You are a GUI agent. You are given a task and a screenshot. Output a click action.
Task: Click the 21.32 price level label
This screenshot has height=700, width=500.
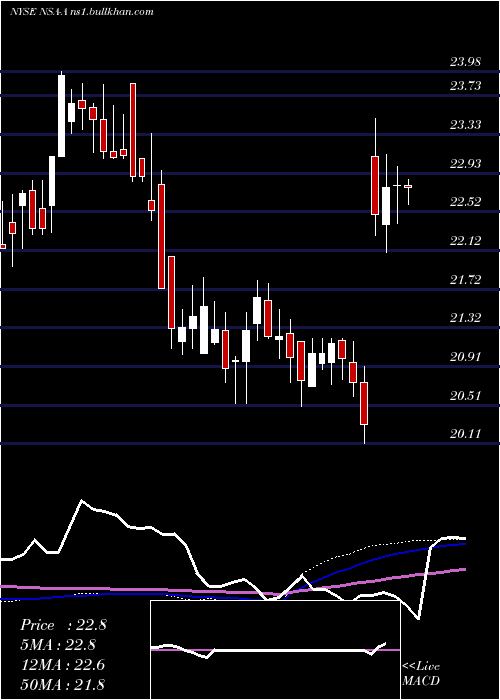point(465,318)
